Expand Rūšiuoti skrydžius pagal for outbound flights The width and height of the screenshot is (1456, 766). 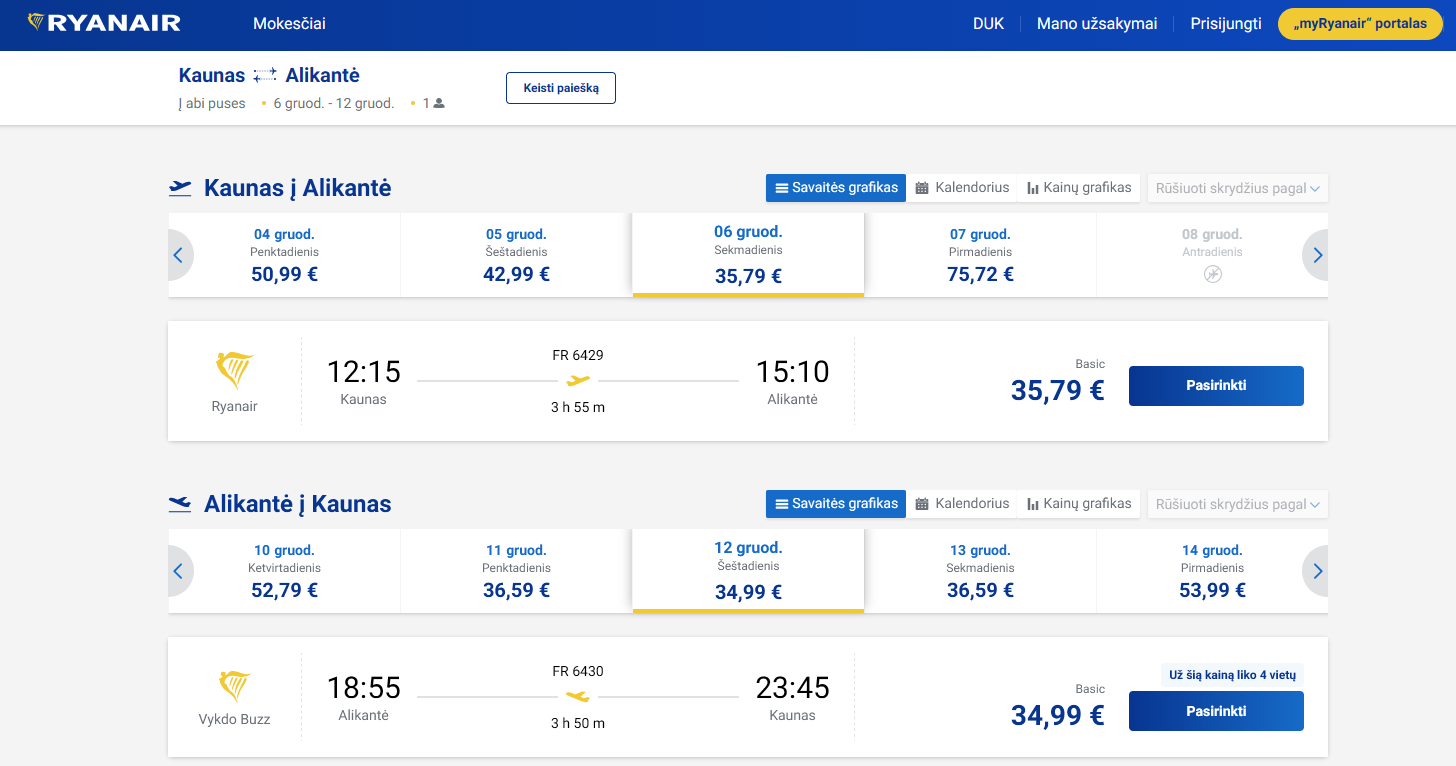tap(1238, 188)
